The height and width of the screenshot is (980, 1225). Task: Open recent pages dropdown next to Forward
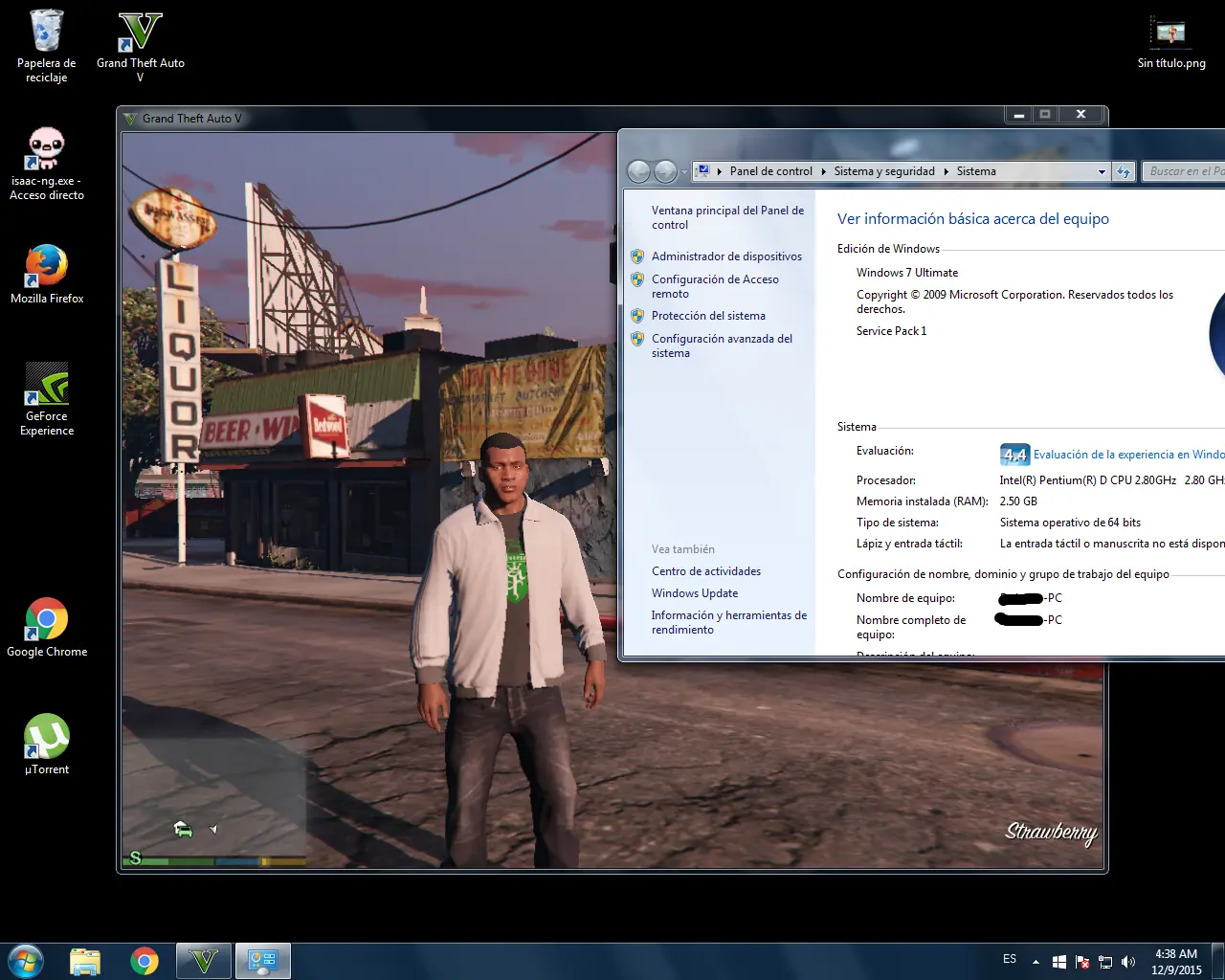coord(684,172)
